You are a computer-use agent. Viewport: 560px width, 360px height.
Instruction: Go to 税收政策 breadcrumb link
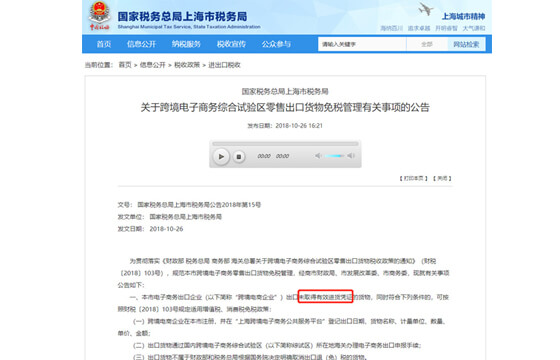coord(187,65)
